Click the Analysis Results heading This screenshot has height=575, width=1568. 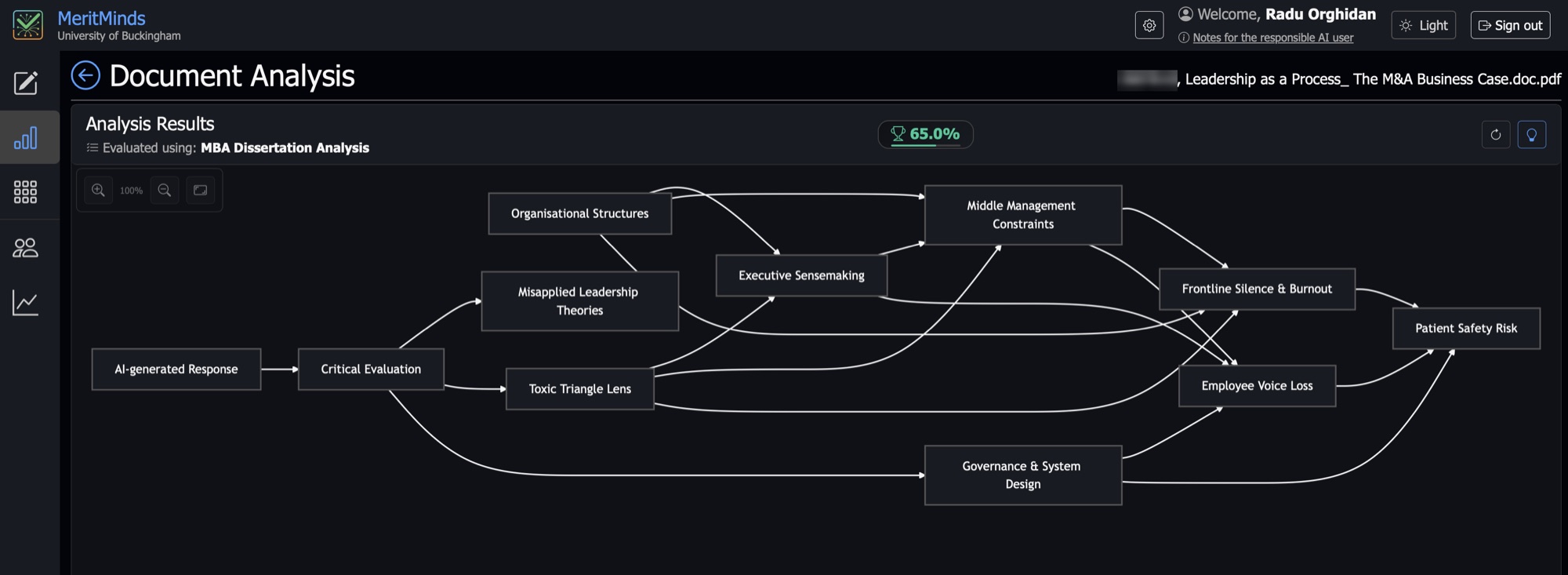(150, 124)
